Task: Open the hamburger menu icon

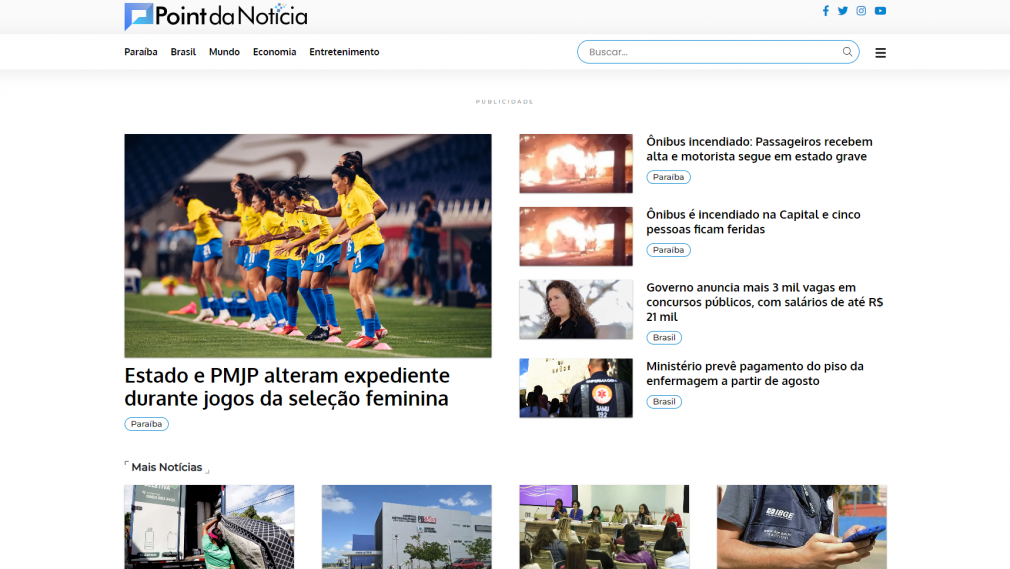Action: 880,53
